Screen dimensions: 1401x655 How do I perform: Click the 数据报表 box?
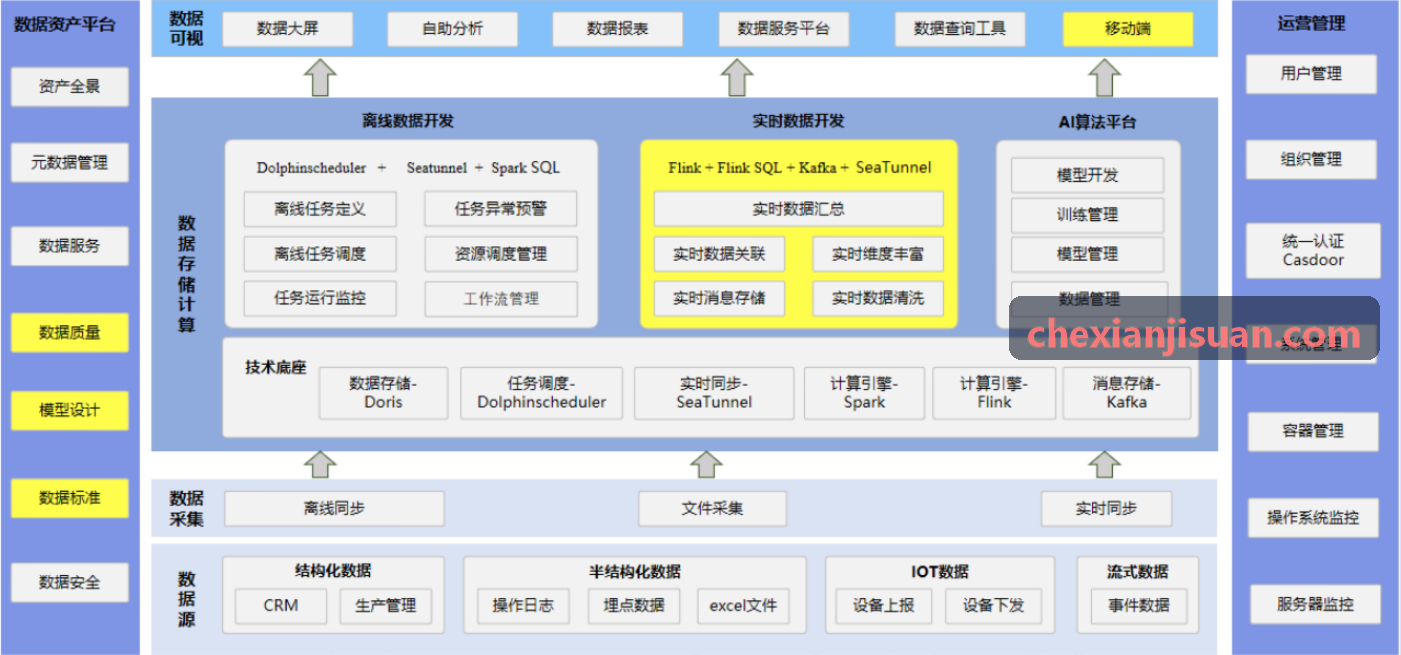[x=617, y=29]
